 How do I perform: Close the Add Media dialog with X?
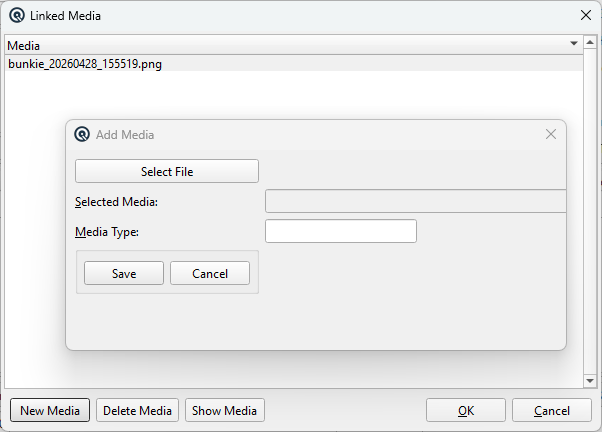[x=551, y=134]
